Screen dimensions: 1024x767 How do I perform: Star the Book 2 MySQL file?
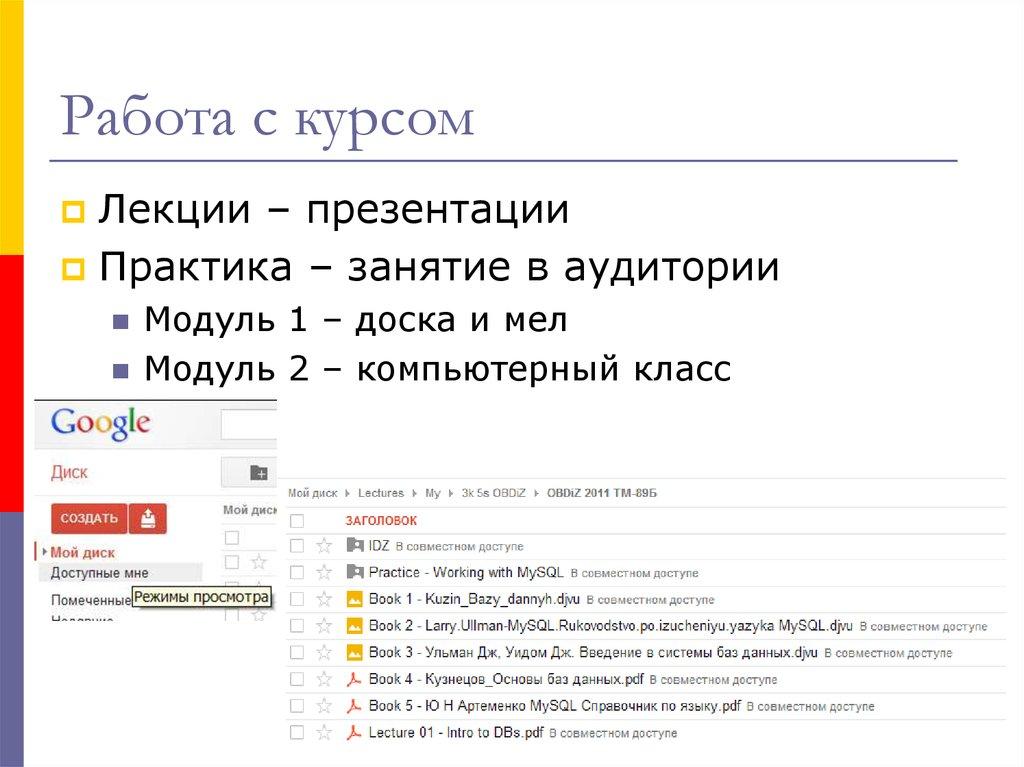coord(325,626)
